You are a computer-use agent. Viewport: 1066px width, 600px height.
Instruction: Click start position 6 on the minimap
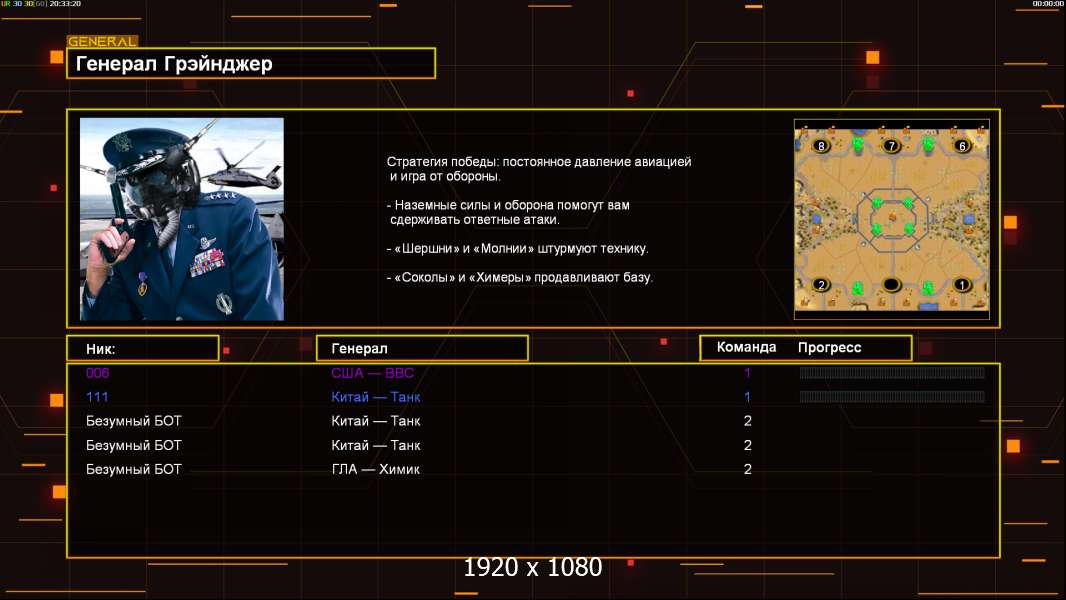click(962, 145)
